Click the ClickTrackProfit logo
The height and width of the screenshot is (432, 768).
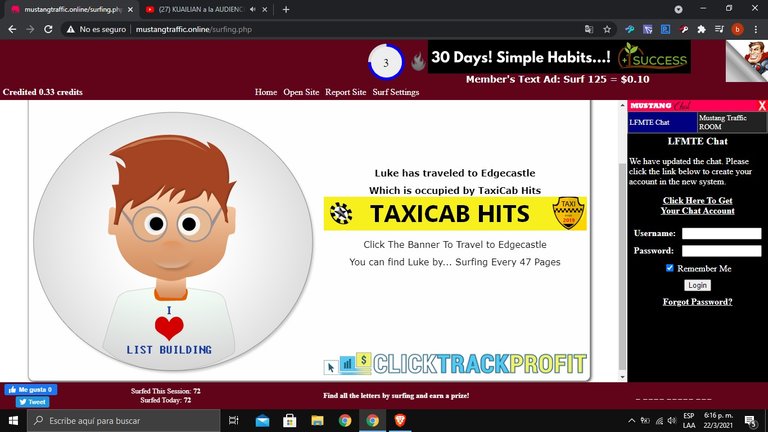point(455,364)
